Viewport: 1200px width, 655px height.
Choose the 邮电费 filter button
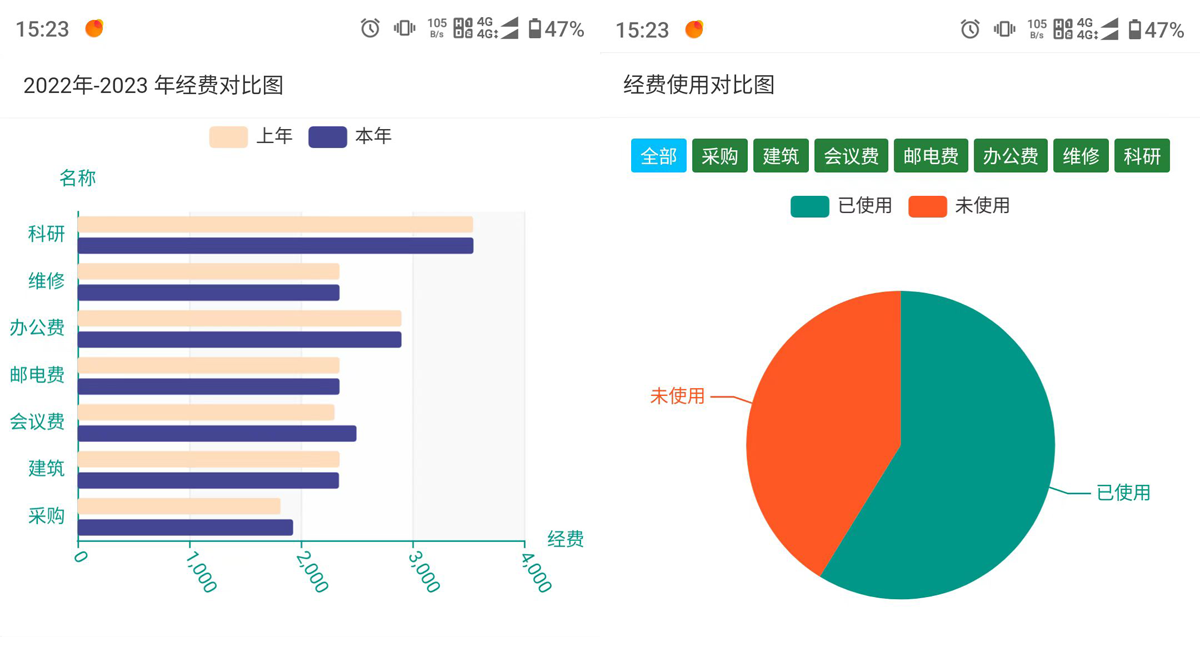pos(930,156)
